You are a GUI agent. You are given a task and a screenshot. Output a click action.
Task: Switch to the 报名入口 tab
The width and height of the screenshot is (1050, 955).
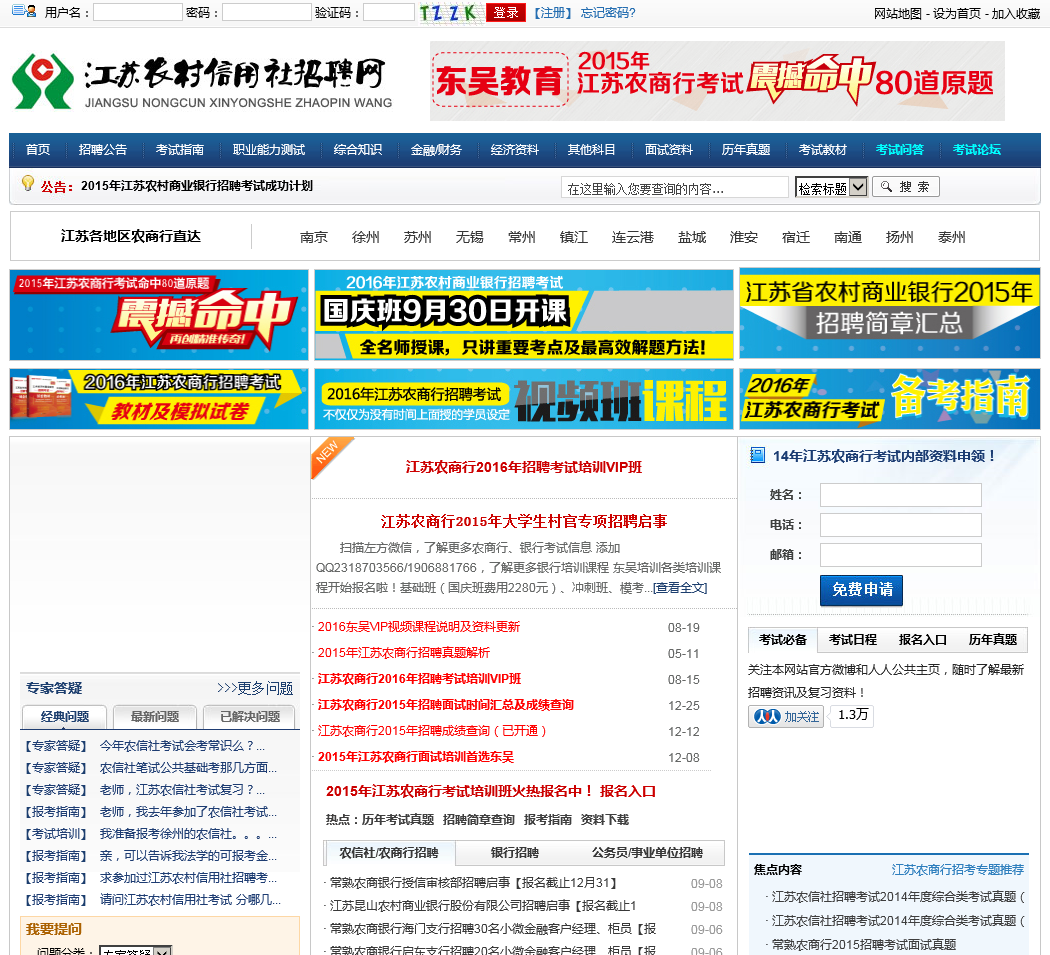(x=923, y=640)
